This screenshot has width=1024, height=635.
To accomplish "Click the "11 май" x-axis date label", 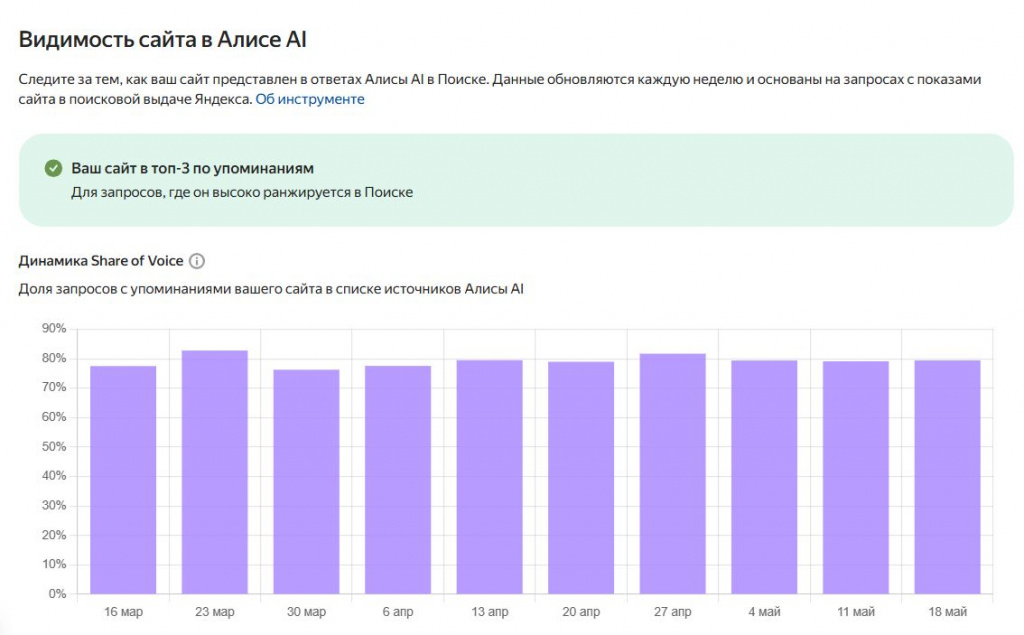I will [856, 612].
